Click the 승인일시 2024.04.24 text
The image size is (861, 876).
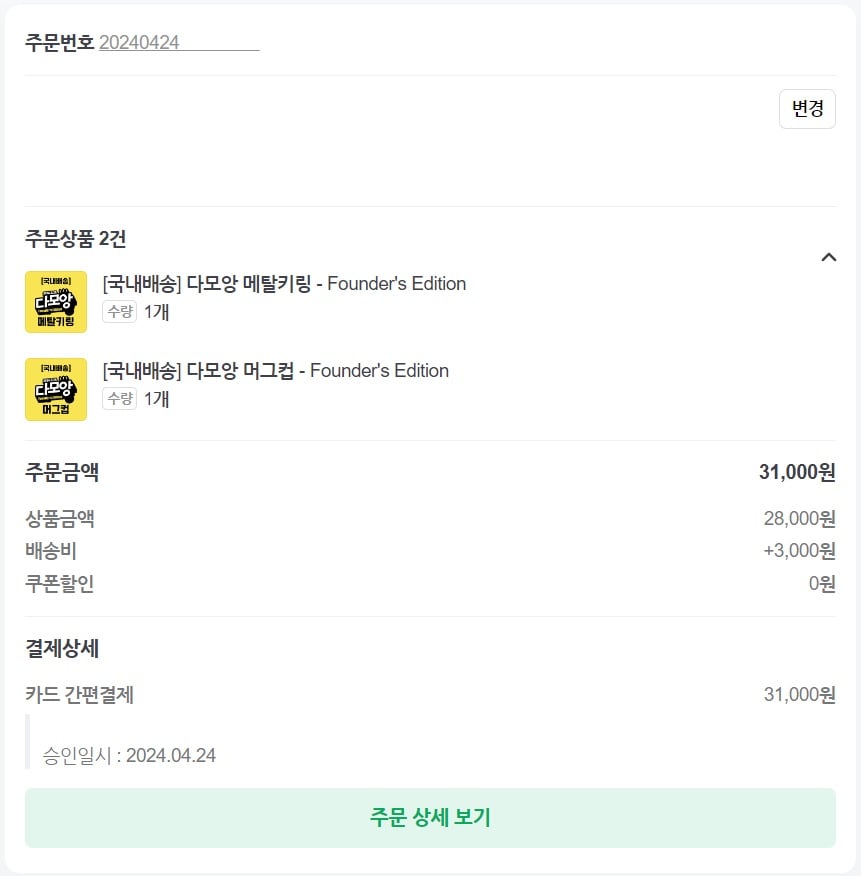coord(129,756)
